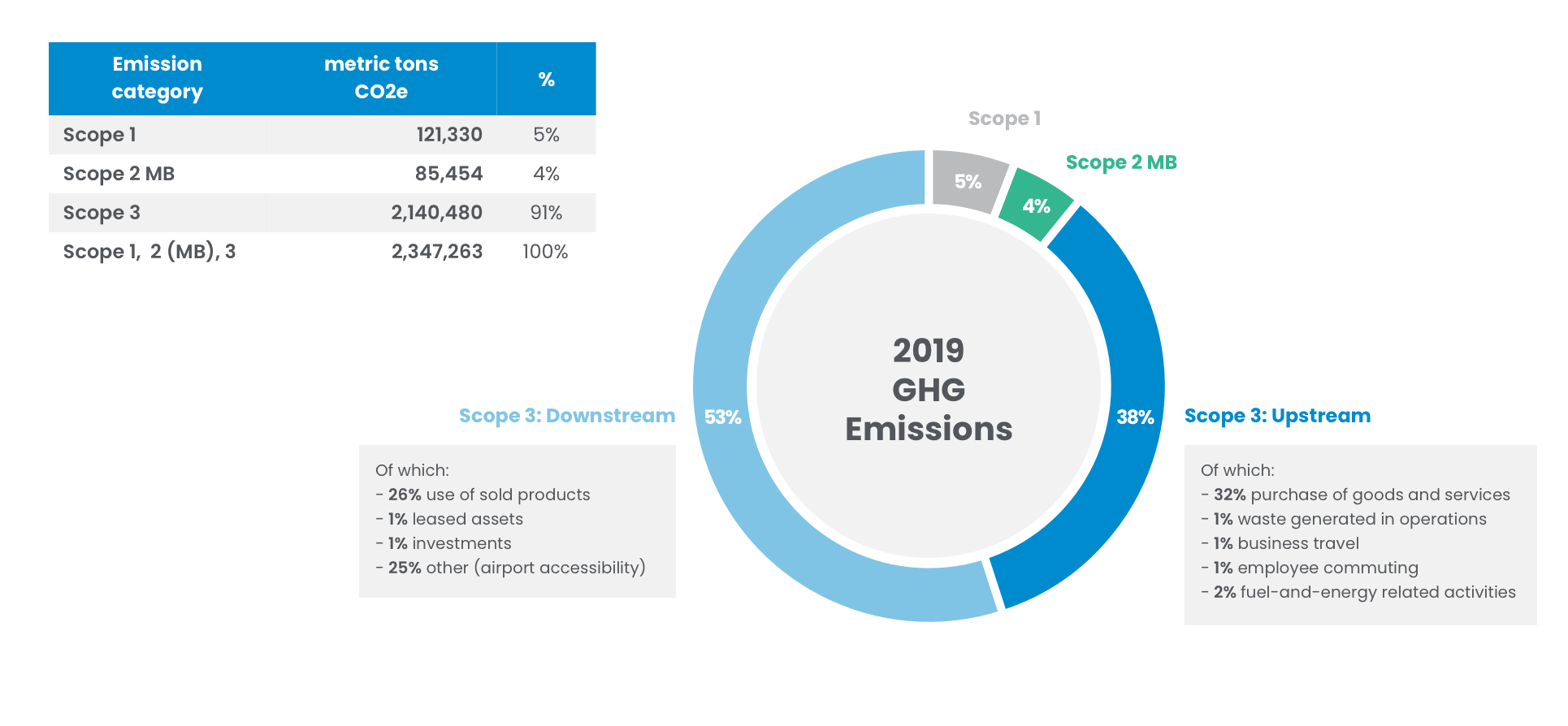
Task: Click the 'Scope 2 MB' row label
Action: 119,174
